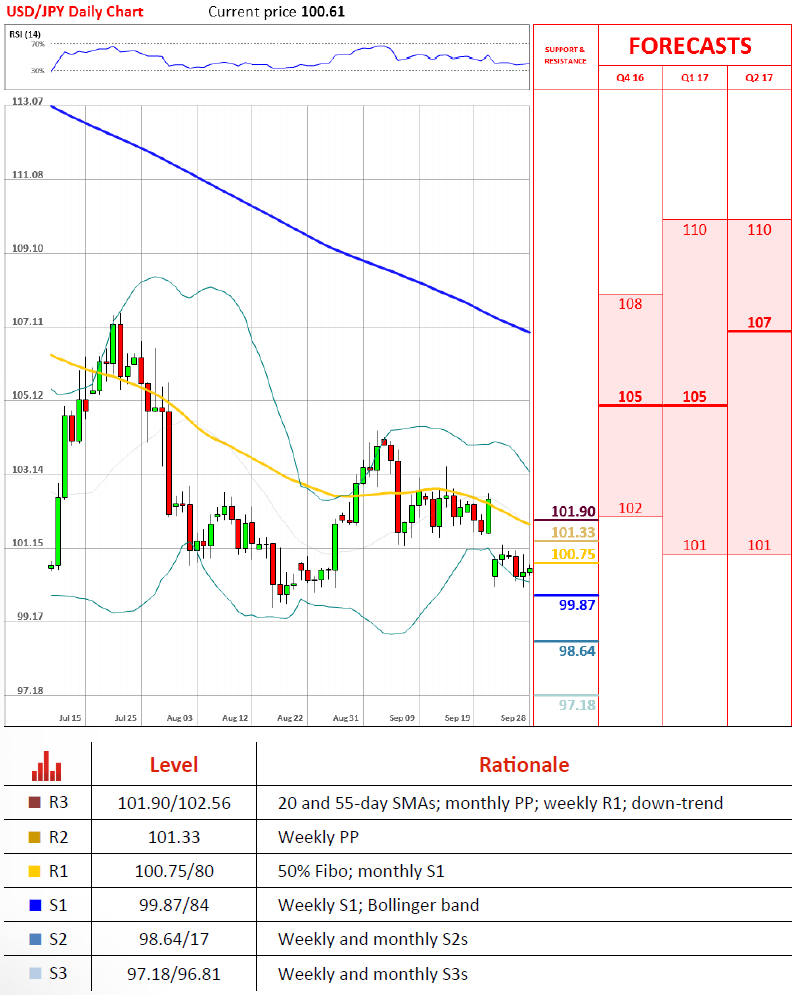Select the Q2 17 column header
Image resolution: width=800 pixels, height=995 pixels.
pos(759,77)
